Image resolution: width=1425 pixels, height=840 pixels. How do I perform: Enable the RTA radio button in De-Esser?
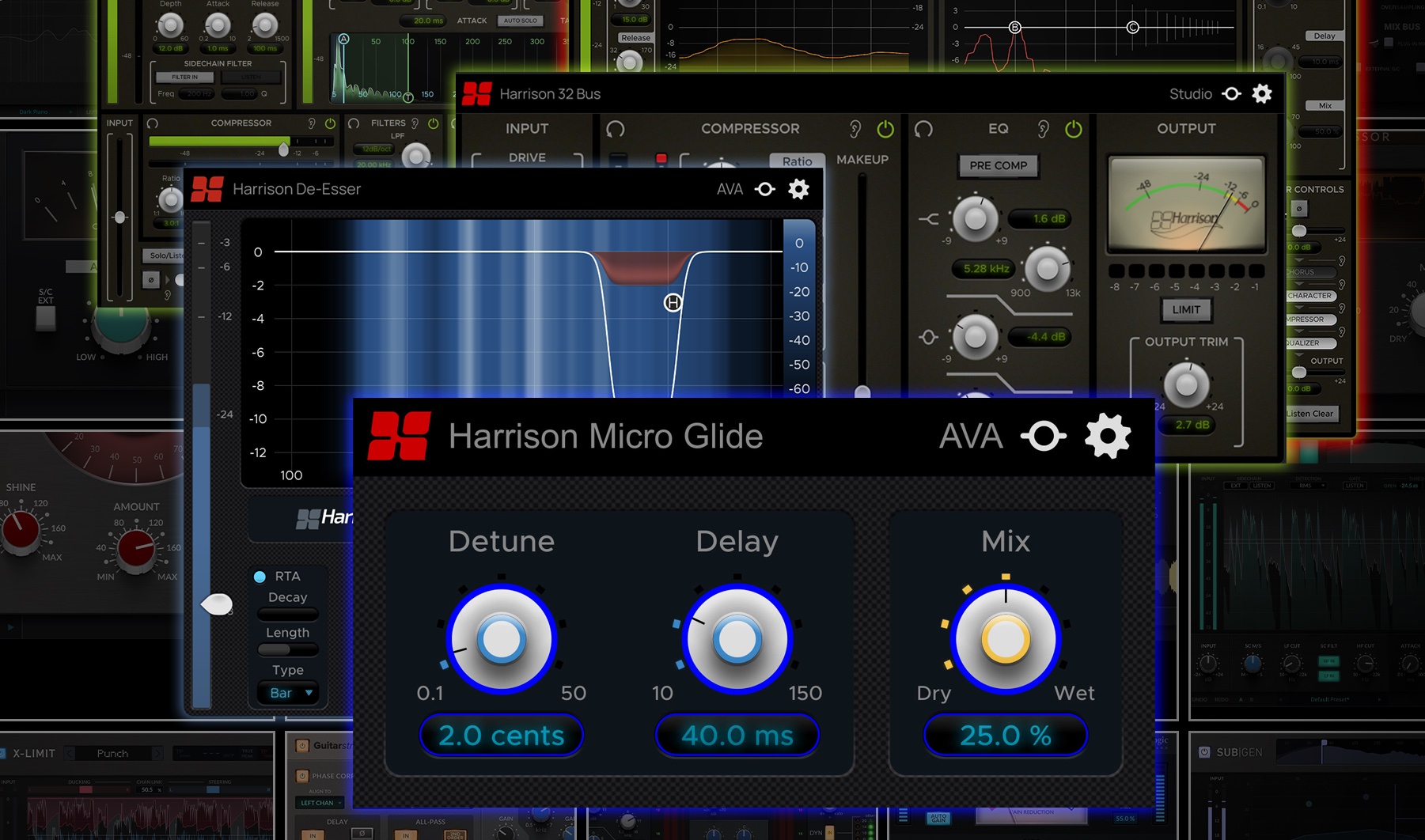[x=260, y=577]
